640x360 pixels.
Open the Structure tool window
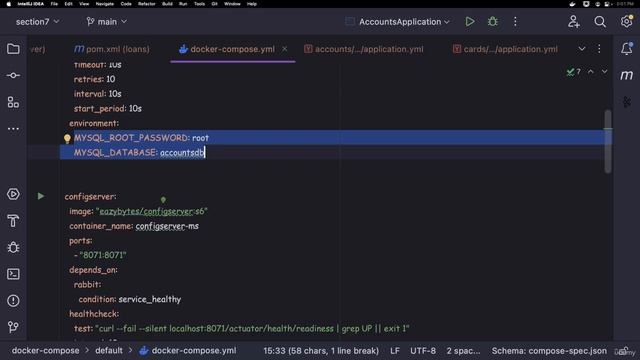coord(13,102)
